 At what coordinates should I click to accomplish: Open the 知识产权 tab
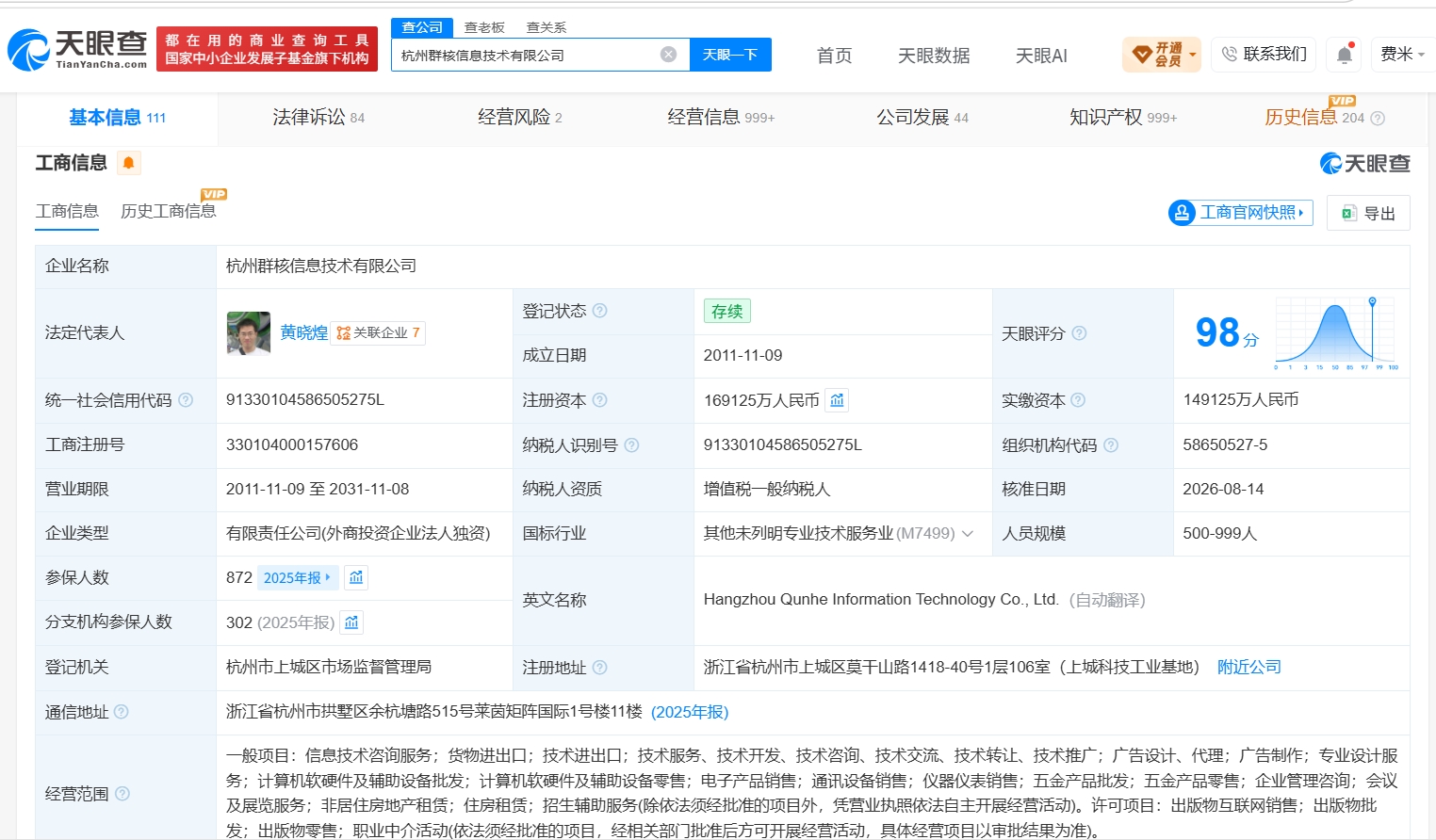1123,118
